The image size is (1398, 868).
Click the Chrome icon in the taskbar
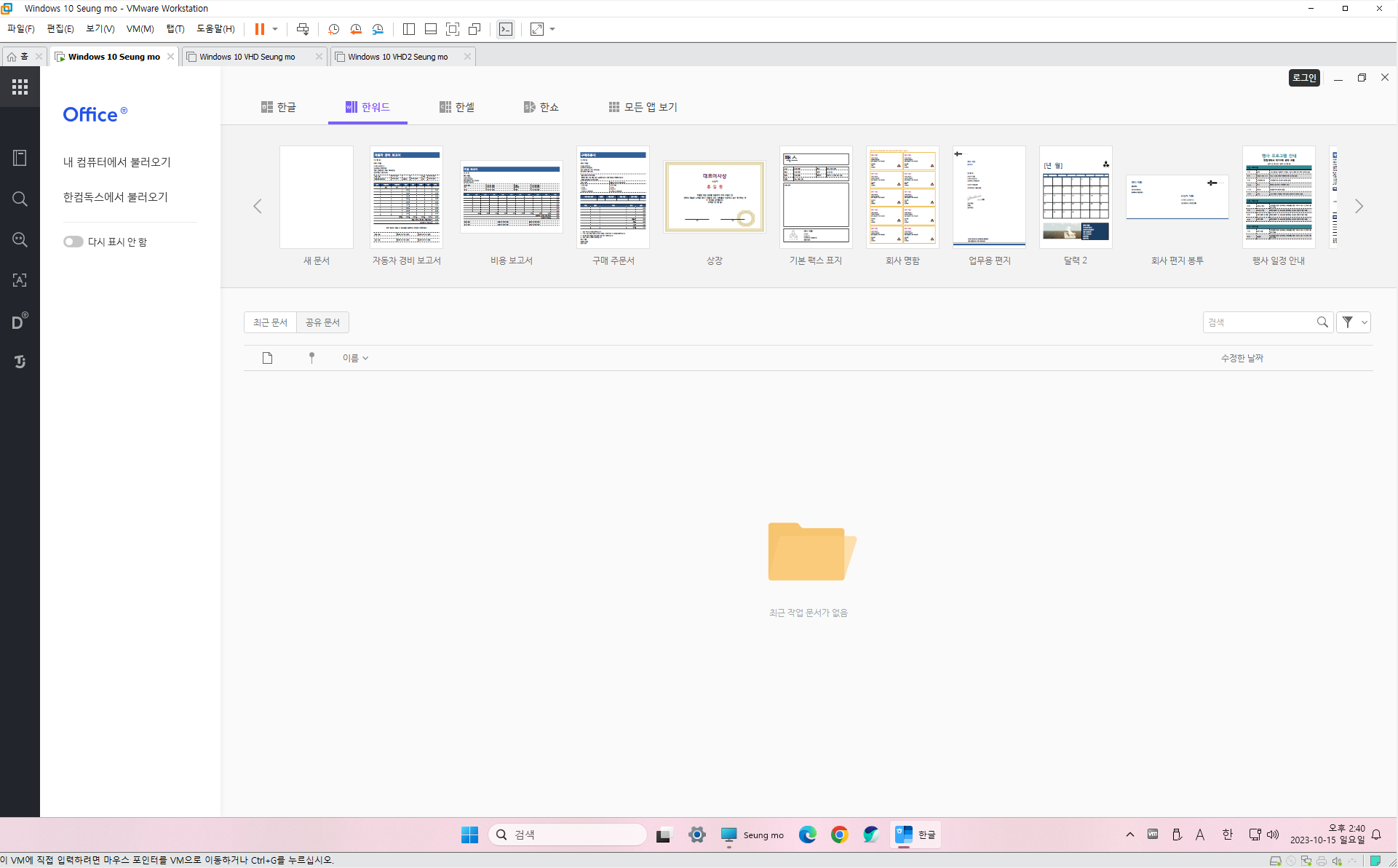pyautogui.click(x=839, y=835)
